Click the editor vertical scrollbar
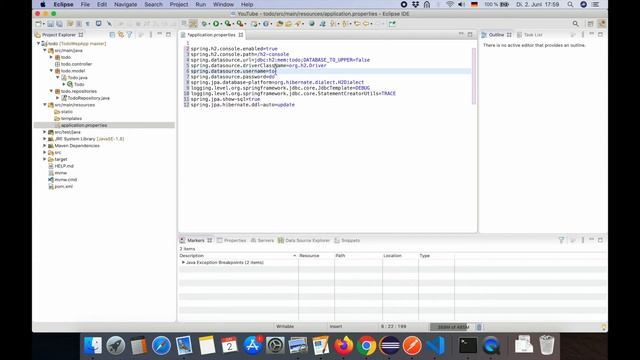 point(473,76)
